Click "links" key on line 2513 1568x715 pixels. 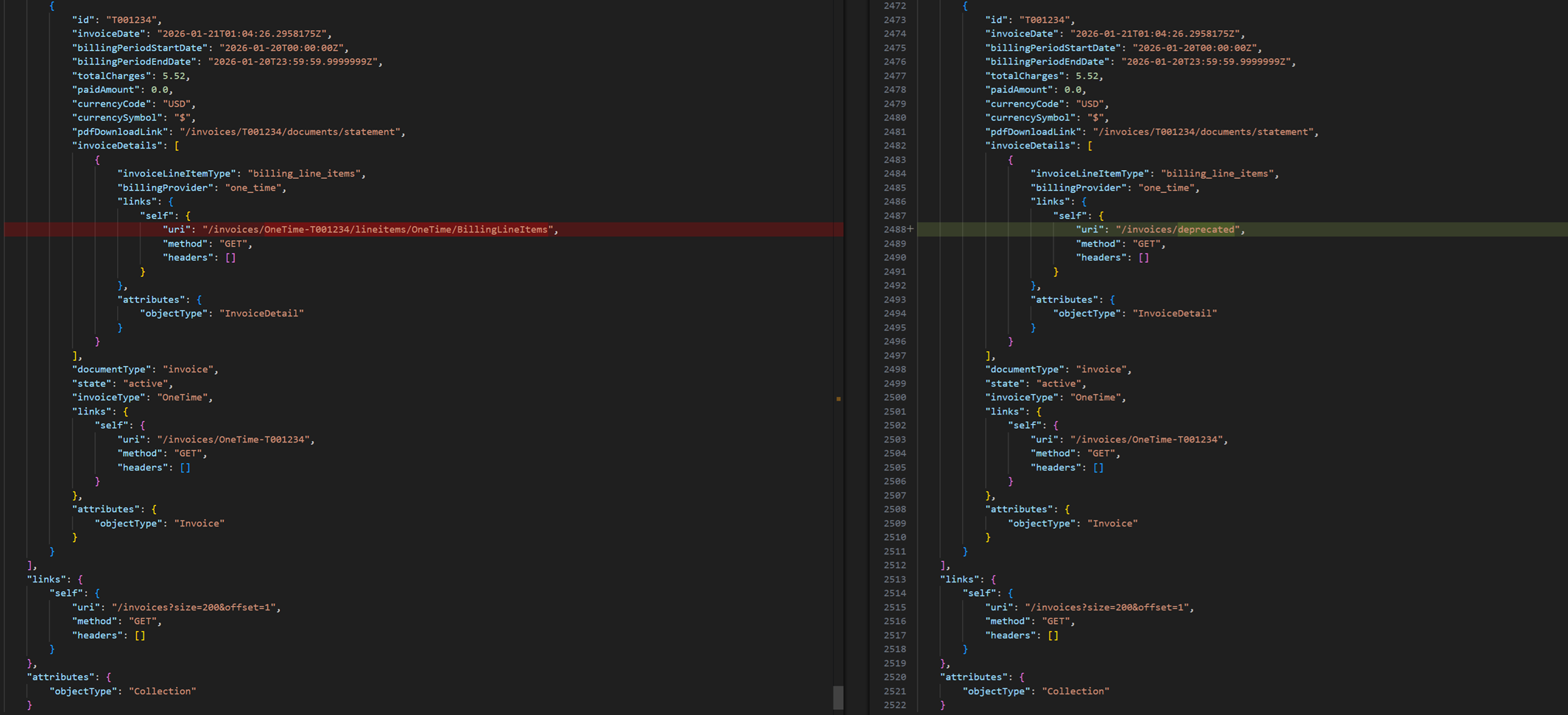pyautogui.click(x=960, y=580)
